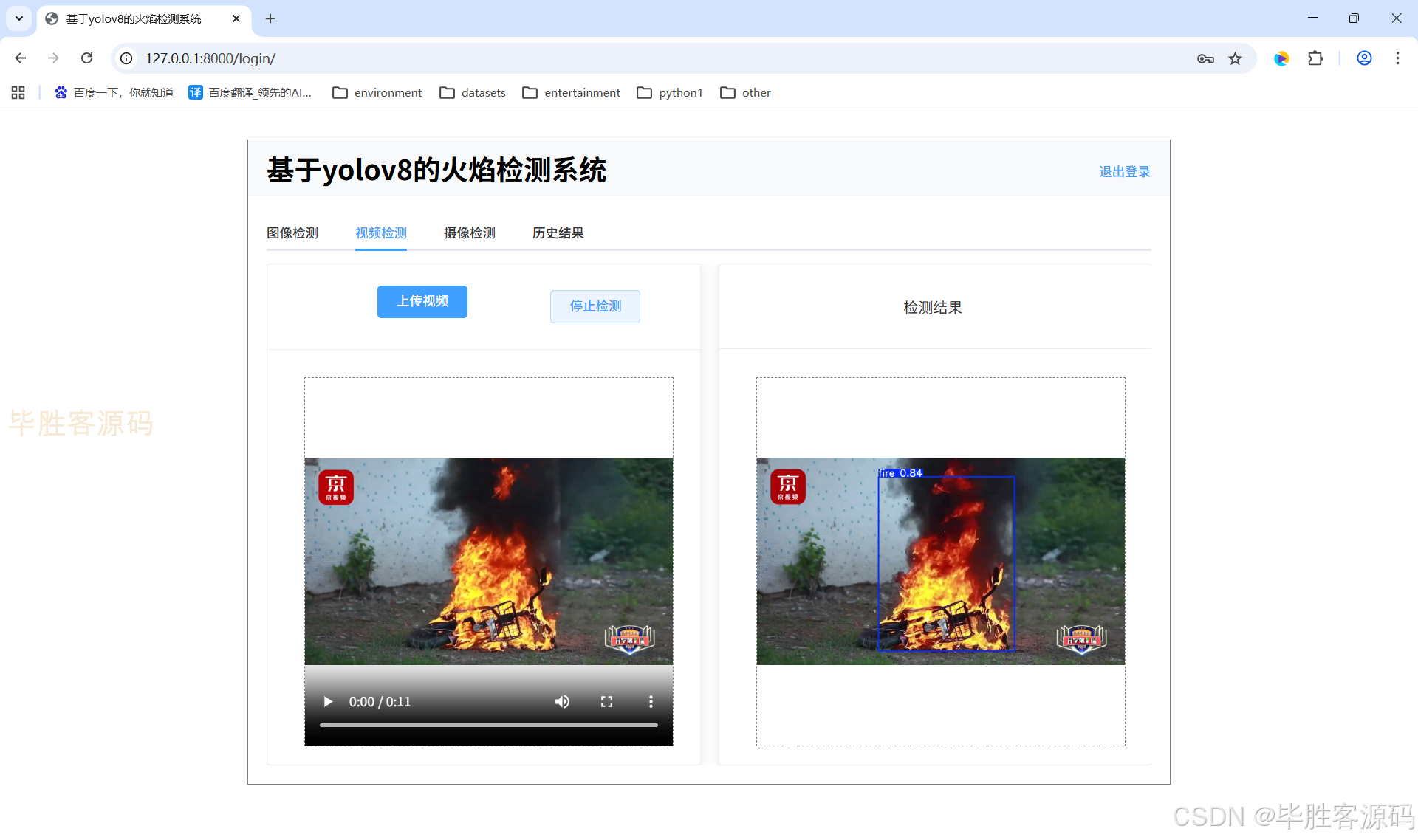Open browser extensions puzzle icon

(x=1315, y=58)
